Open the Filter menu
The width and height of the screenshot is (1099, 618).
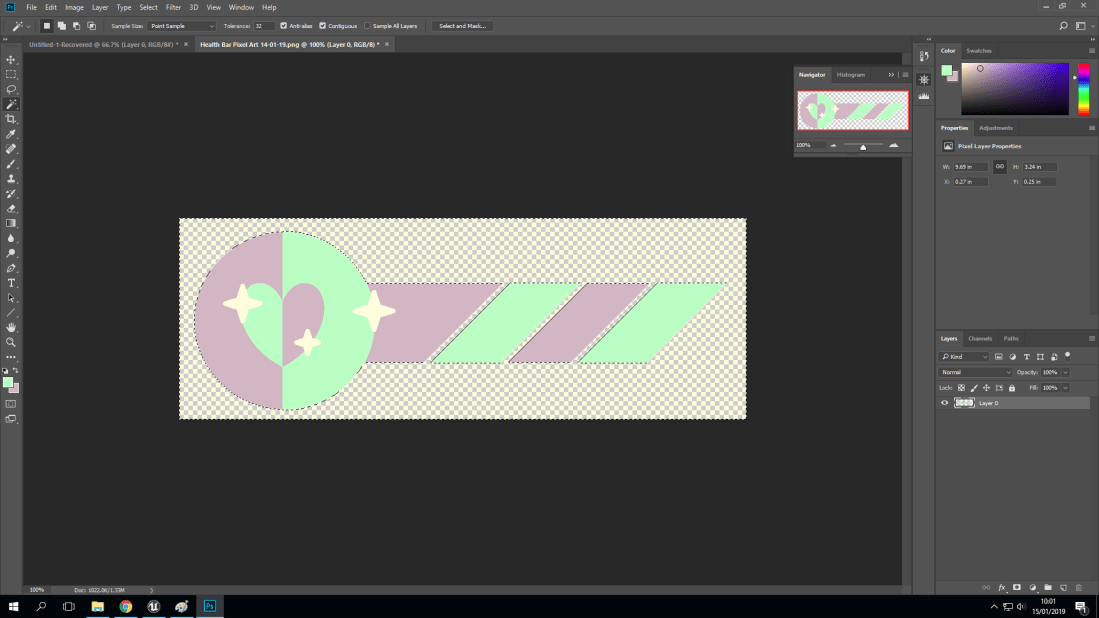pos(173,7)
